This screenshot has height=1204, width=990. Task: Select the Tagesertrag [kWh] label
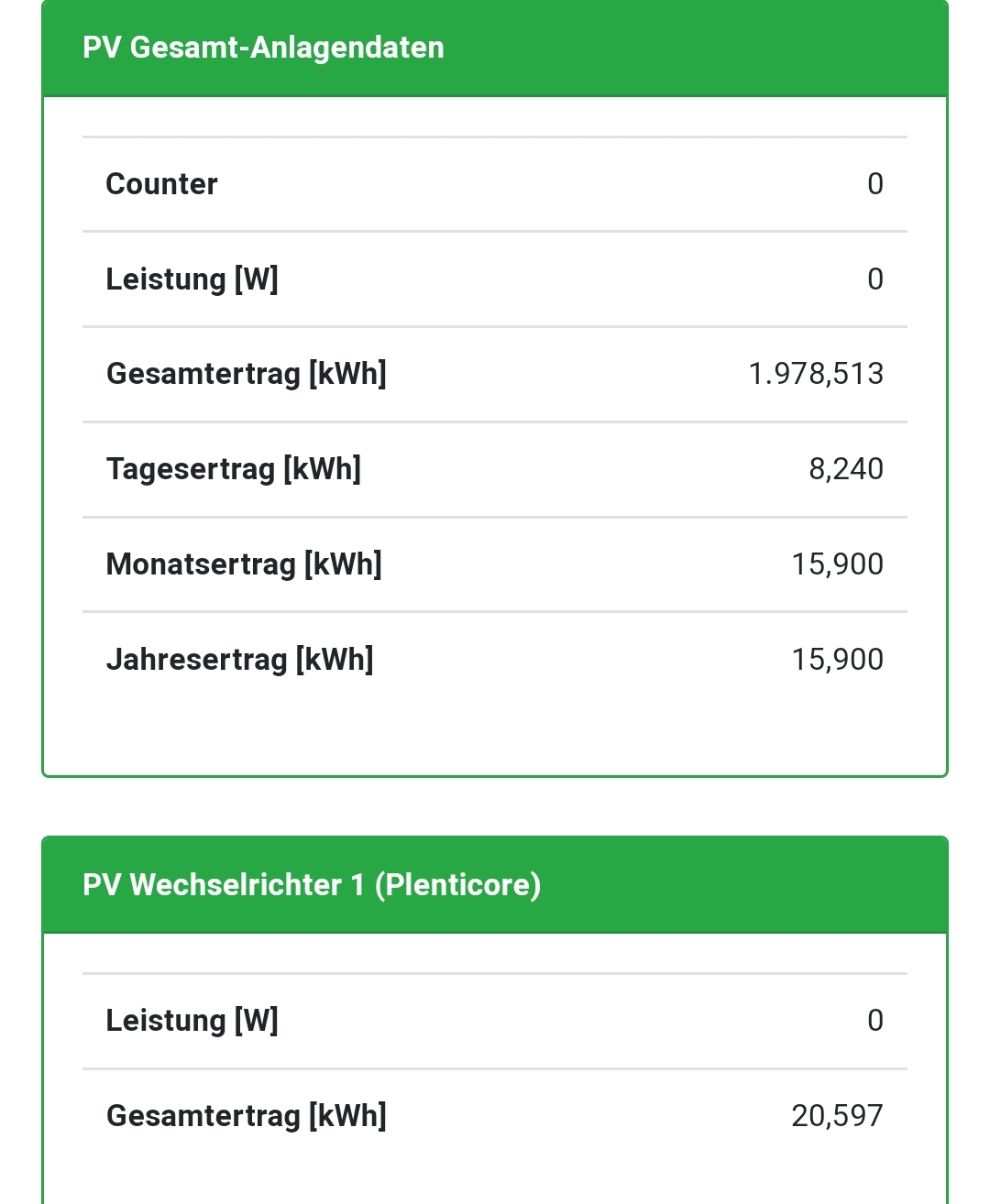tap(233, 469)
